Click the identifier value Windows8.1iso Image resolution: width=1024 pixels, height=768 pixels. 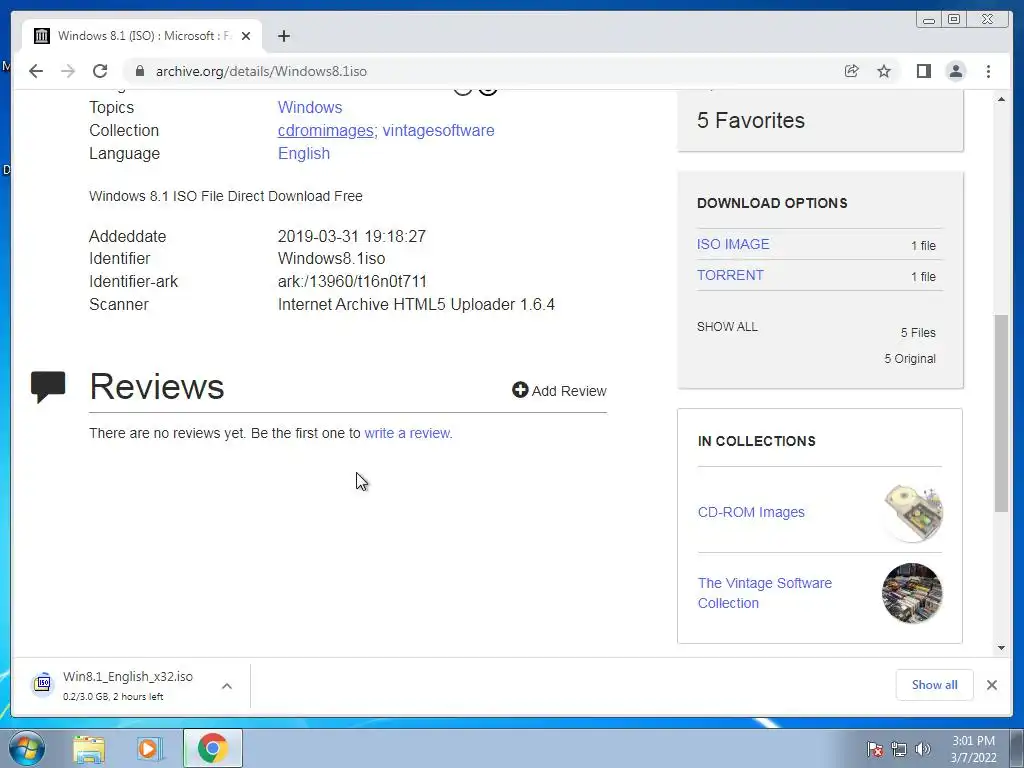pyautogui.click(x=331, y=259)
